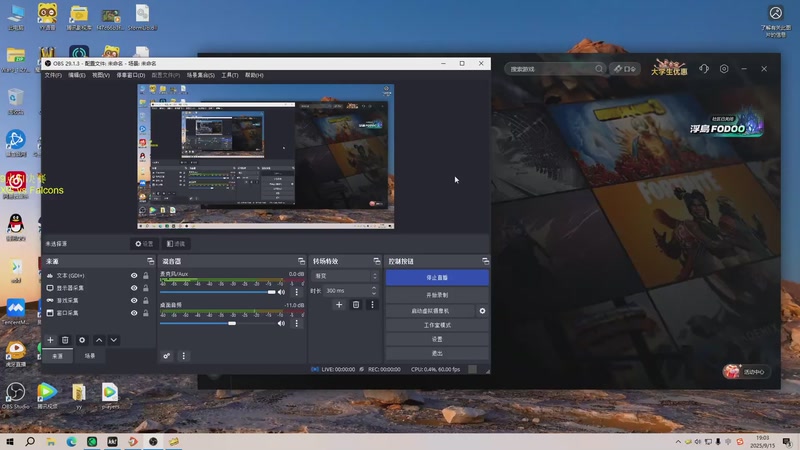Switch to the 场景 dock tab
The image size is (800, 450).
pos(90,356)
